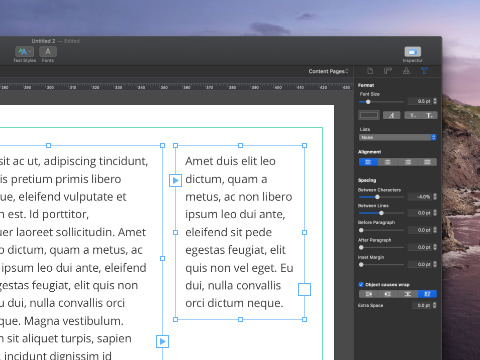This screenshot has width=480, height=360.
Task: Click the text 'orci dictum neque.'
Action: (234, 303)
